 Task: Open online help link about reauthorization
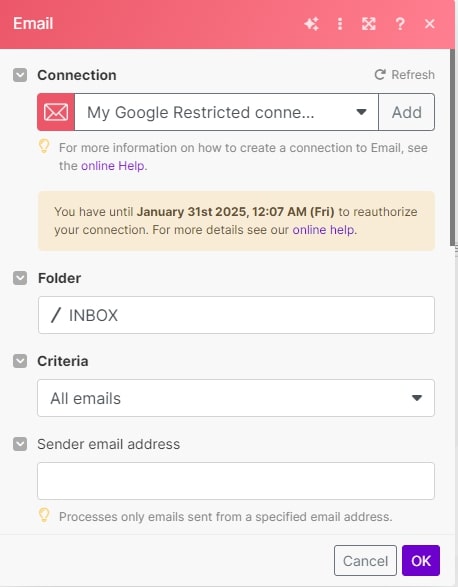click(x=323, y=229)
